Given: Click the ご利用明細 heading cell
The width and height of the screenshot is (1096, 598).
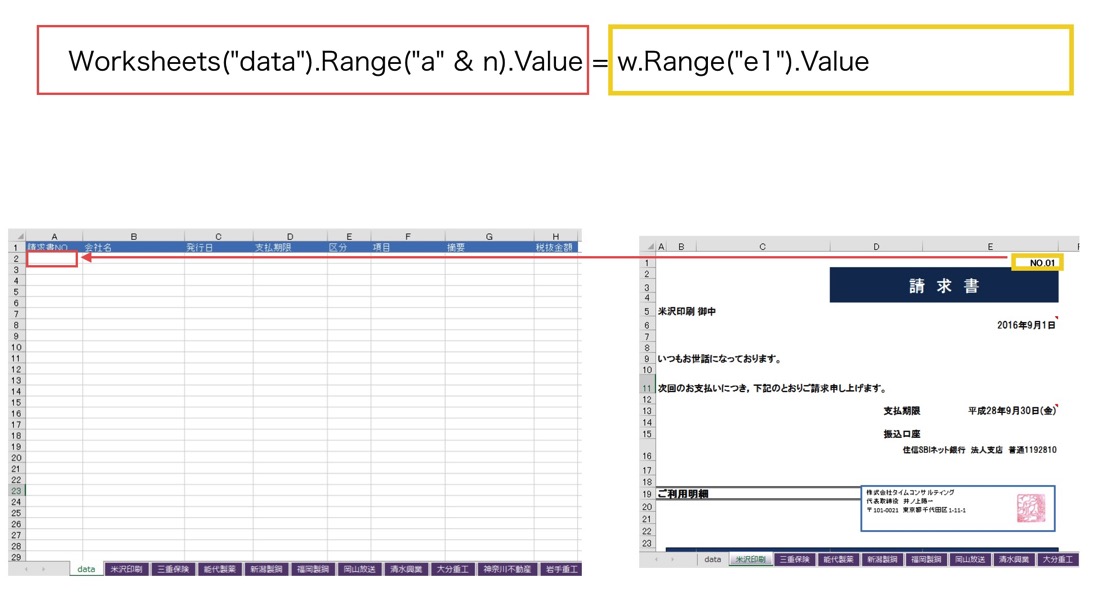Looking at the screenshot, I should (x=757, y=494).
